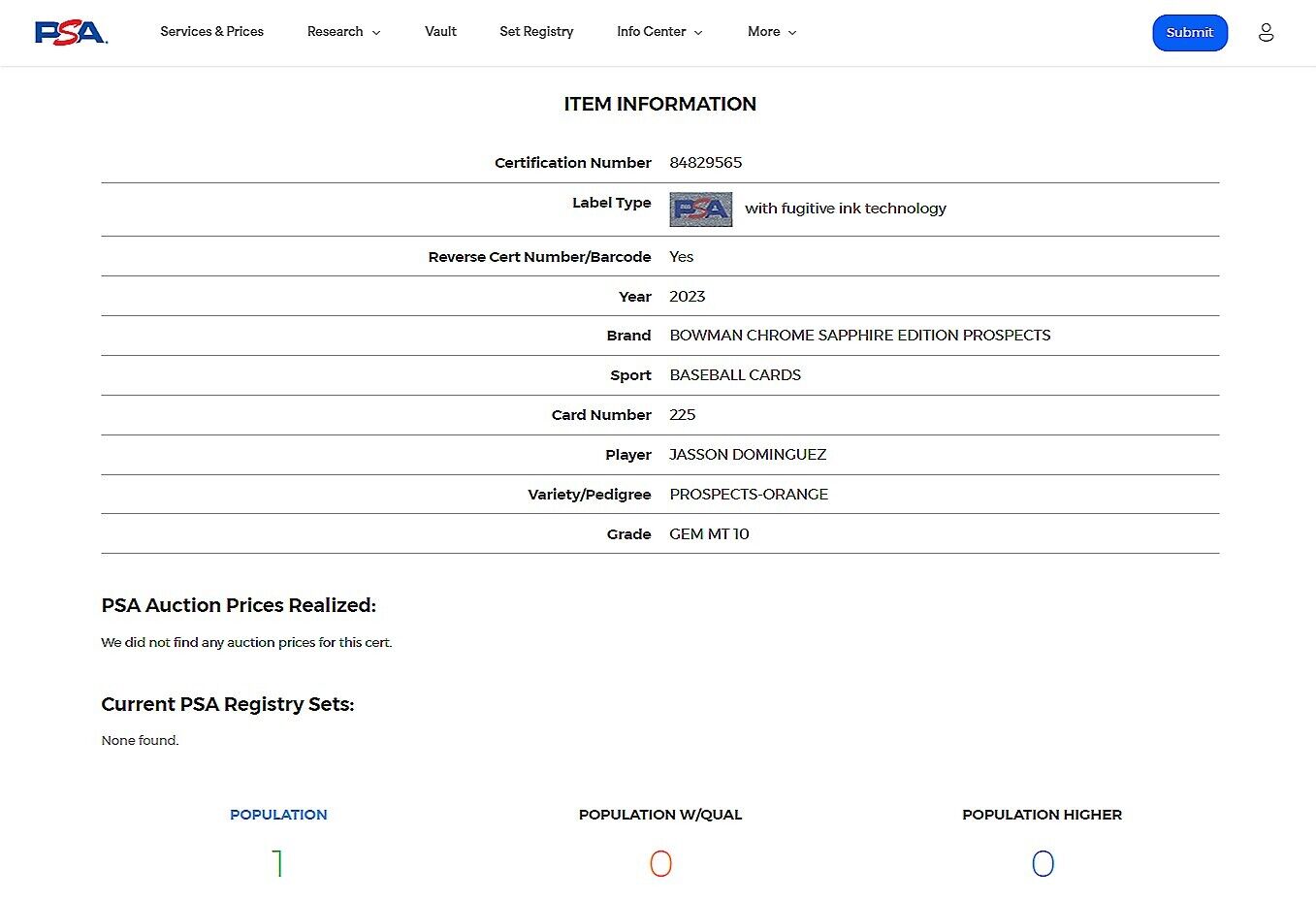Click the PSA label type thumbnail image
The width and height of the screenshot is (1316, 900).
[x=700, y=209]
